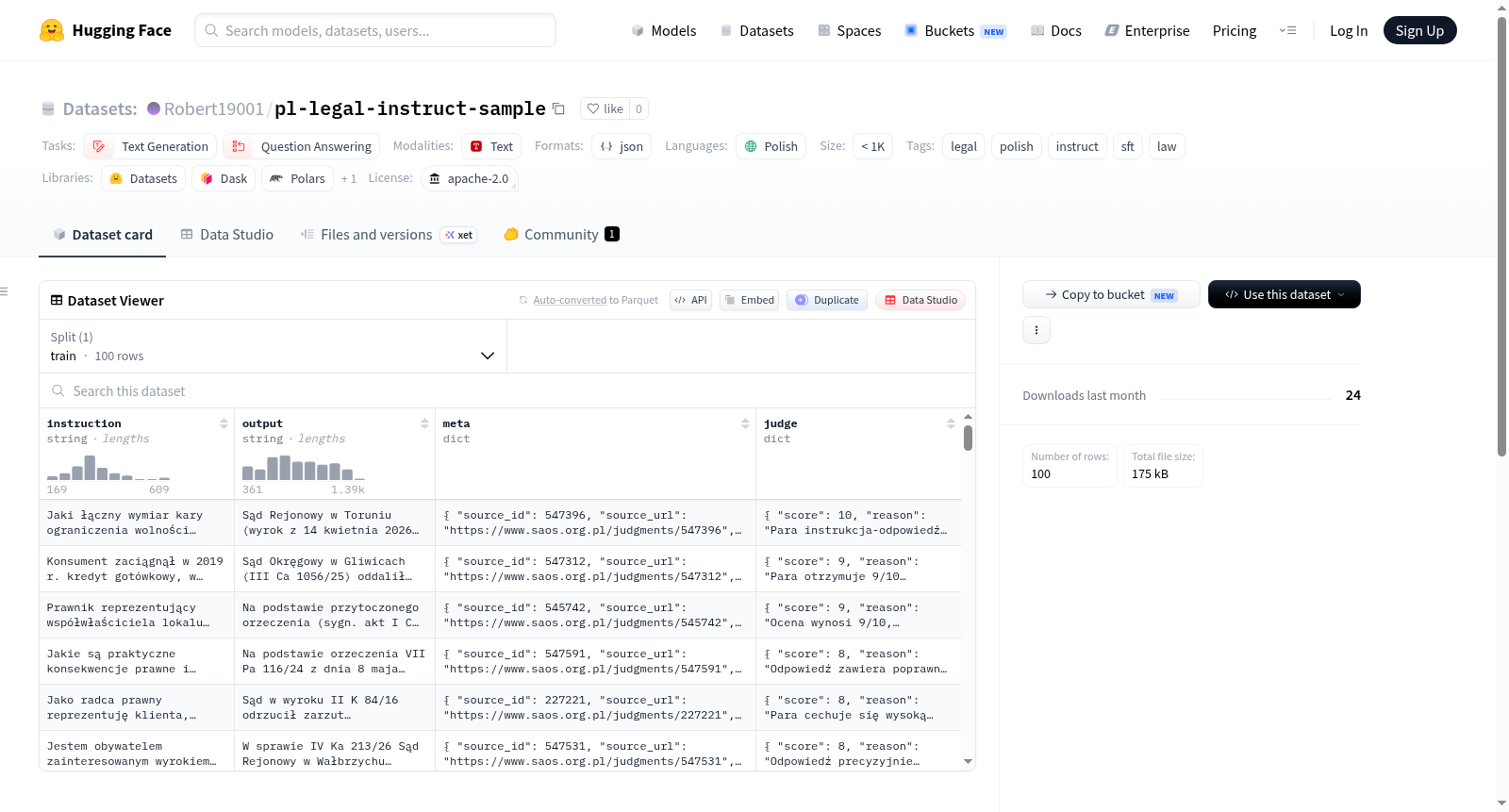This screenshot has height=812, width=1509.
Task: Open the more navigation menu icon
Action: [x=1287, y=30]
